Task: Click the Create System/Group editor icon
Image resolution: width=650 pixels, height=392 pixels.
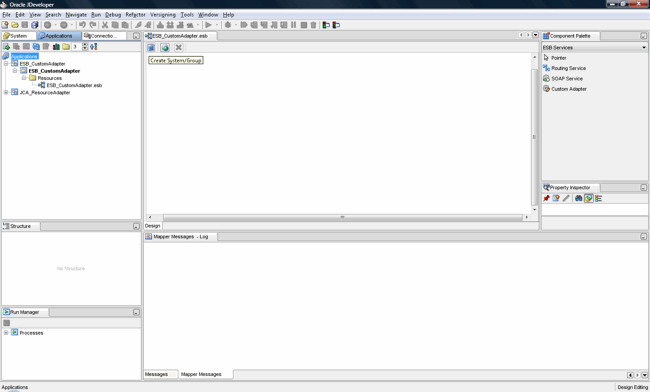Action: coord(151,48)
